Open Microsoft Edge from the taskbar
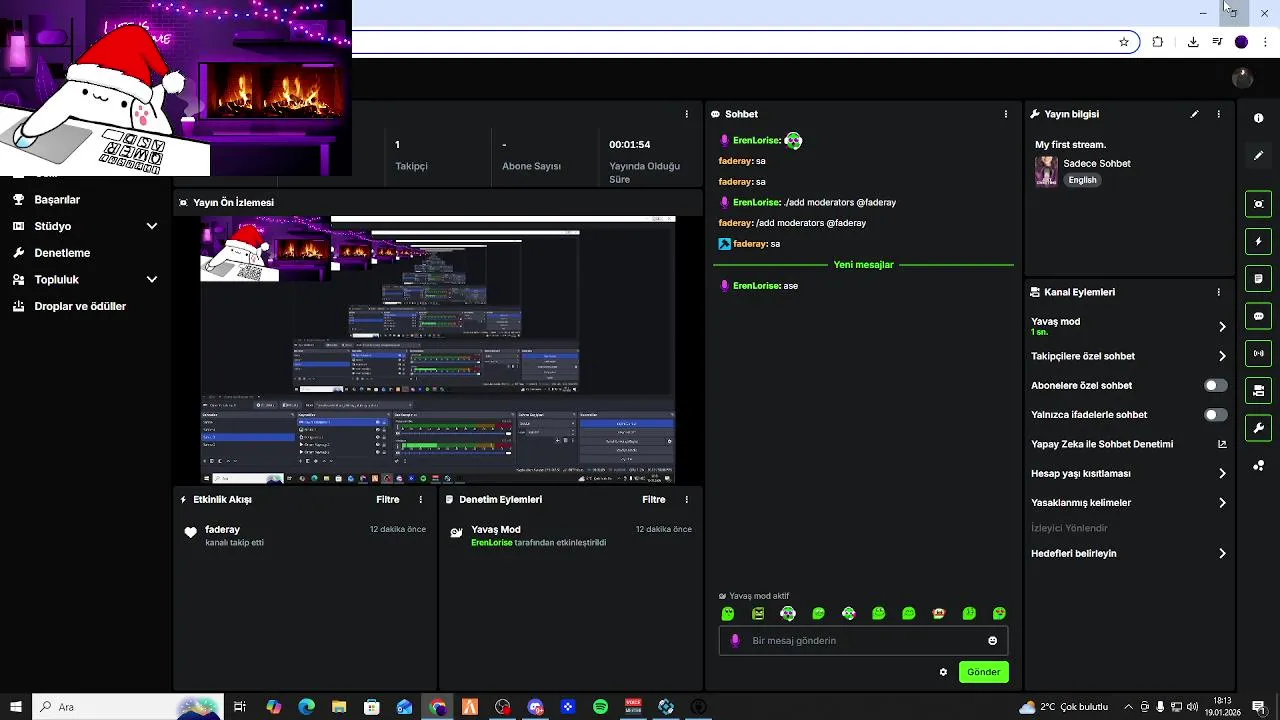 coord(306,707)
